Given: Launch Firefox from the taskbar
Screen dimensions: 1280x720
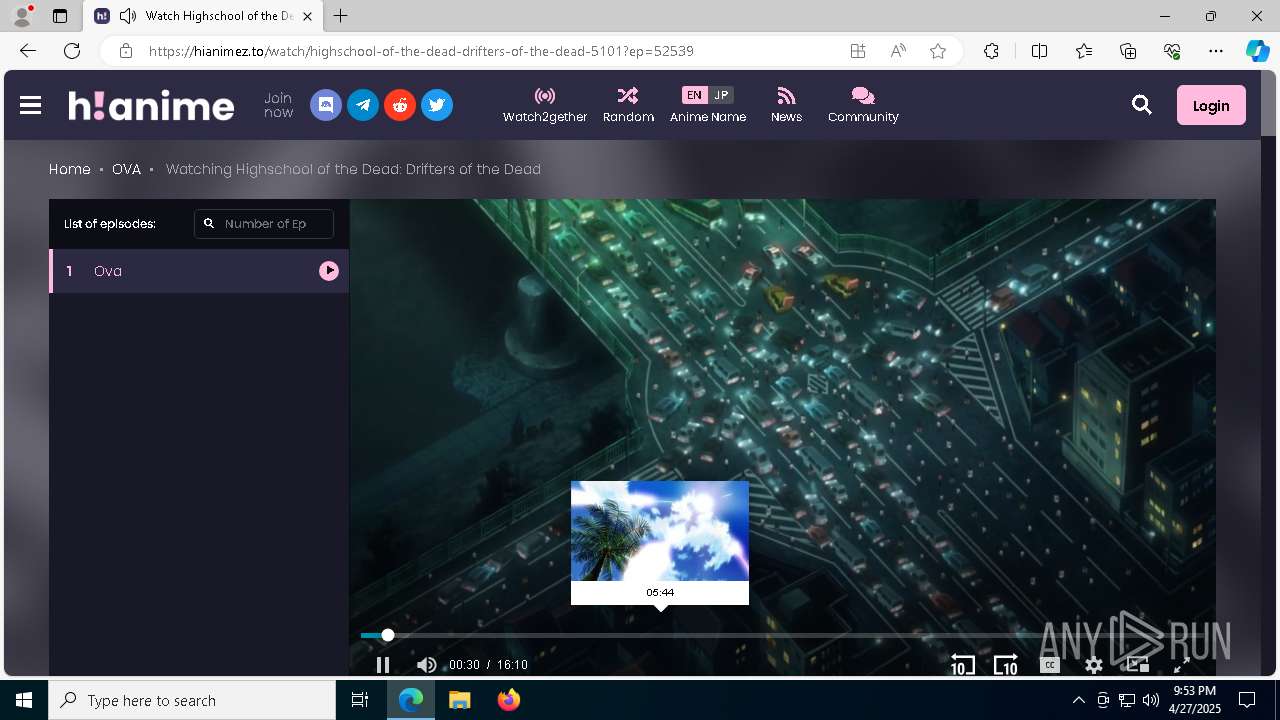Looking at the screenshot, I should [509, 700].
